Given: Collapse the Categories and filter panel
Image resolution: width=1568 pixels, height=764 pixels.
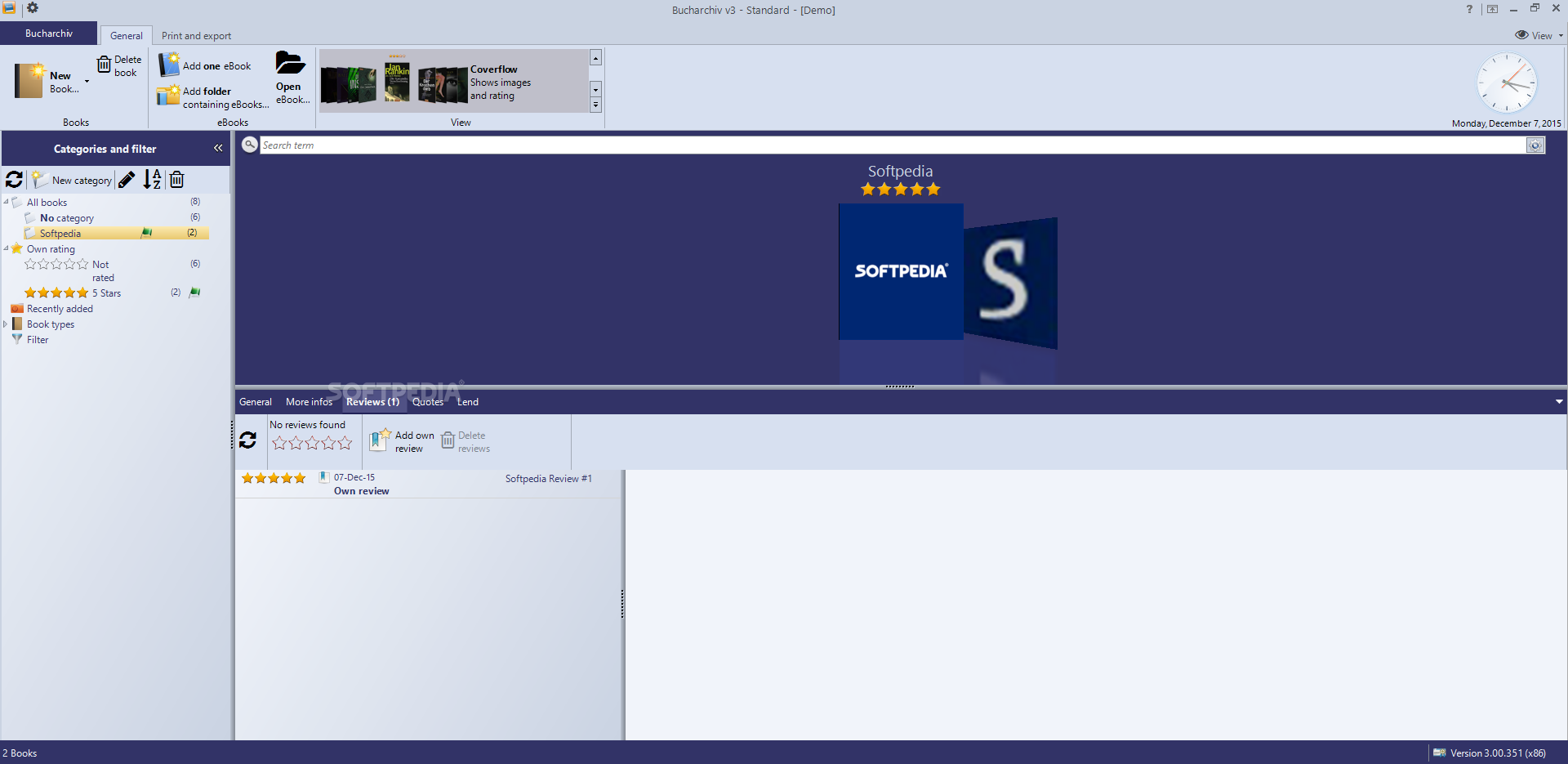Looking at the screenshot, I should (218, 148).
